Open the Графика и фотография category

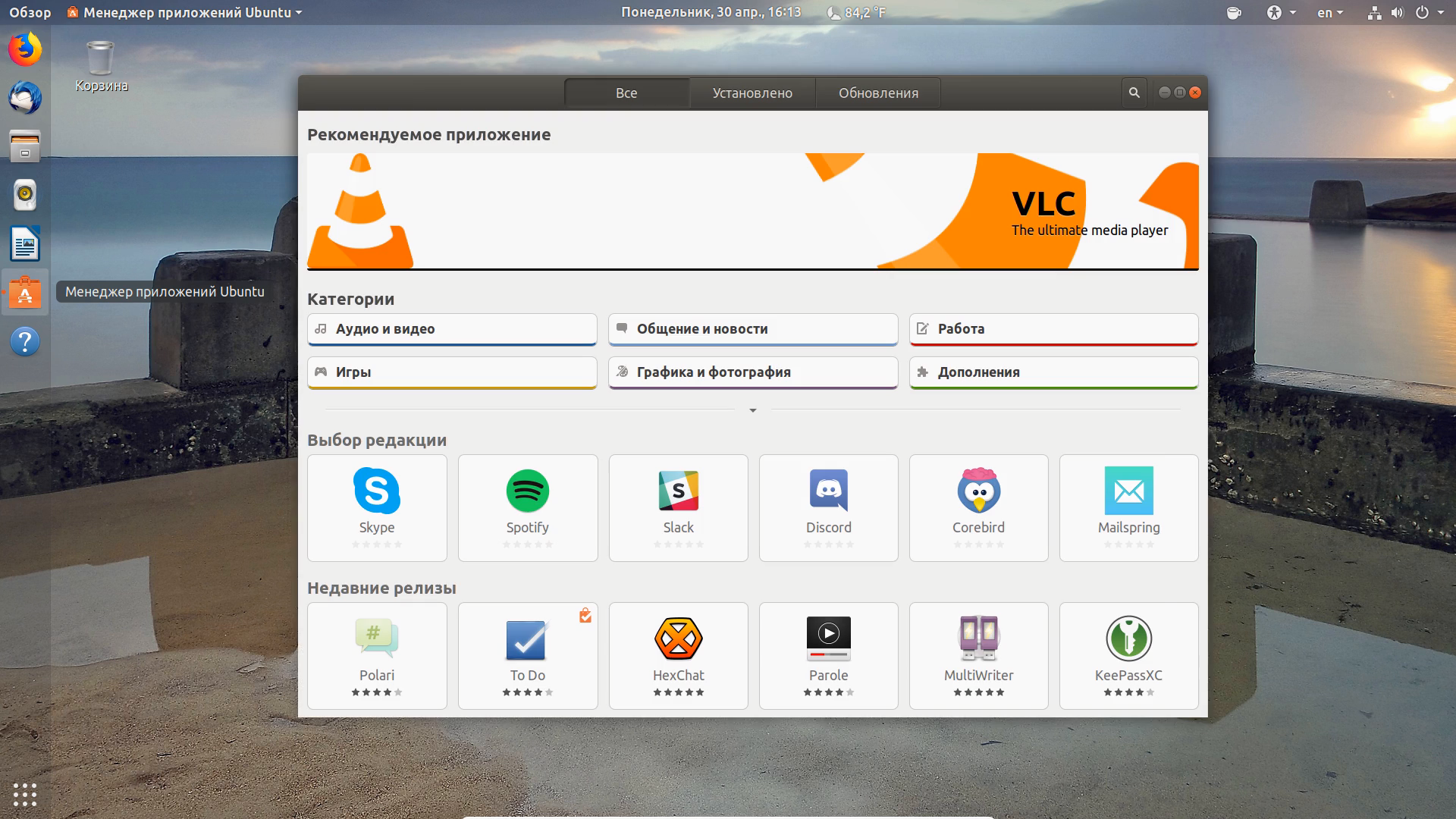[x=753, y=372]
